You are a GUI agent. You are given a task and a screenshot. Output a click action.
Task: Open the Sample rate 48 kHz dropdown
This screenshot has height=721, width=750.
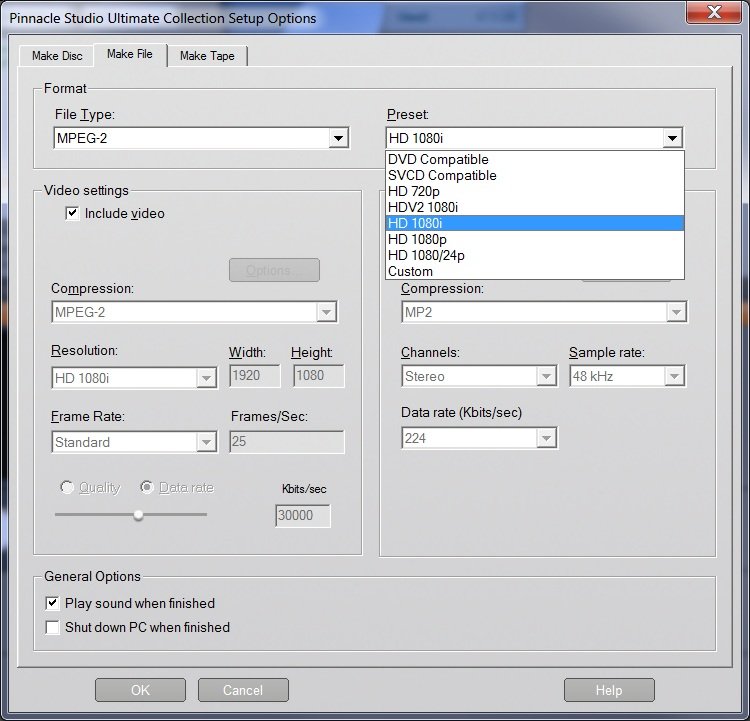click(627, 377)
